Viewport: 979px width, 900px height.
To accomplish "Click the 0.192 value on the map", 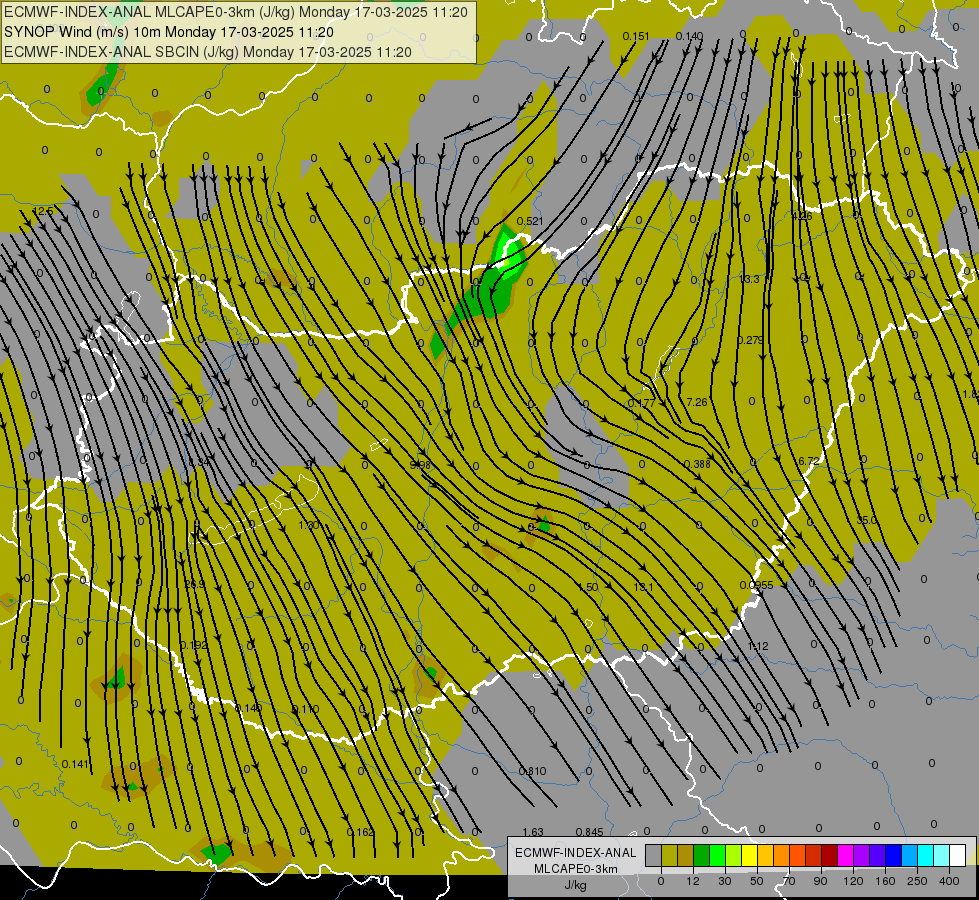I will point(194,645).
